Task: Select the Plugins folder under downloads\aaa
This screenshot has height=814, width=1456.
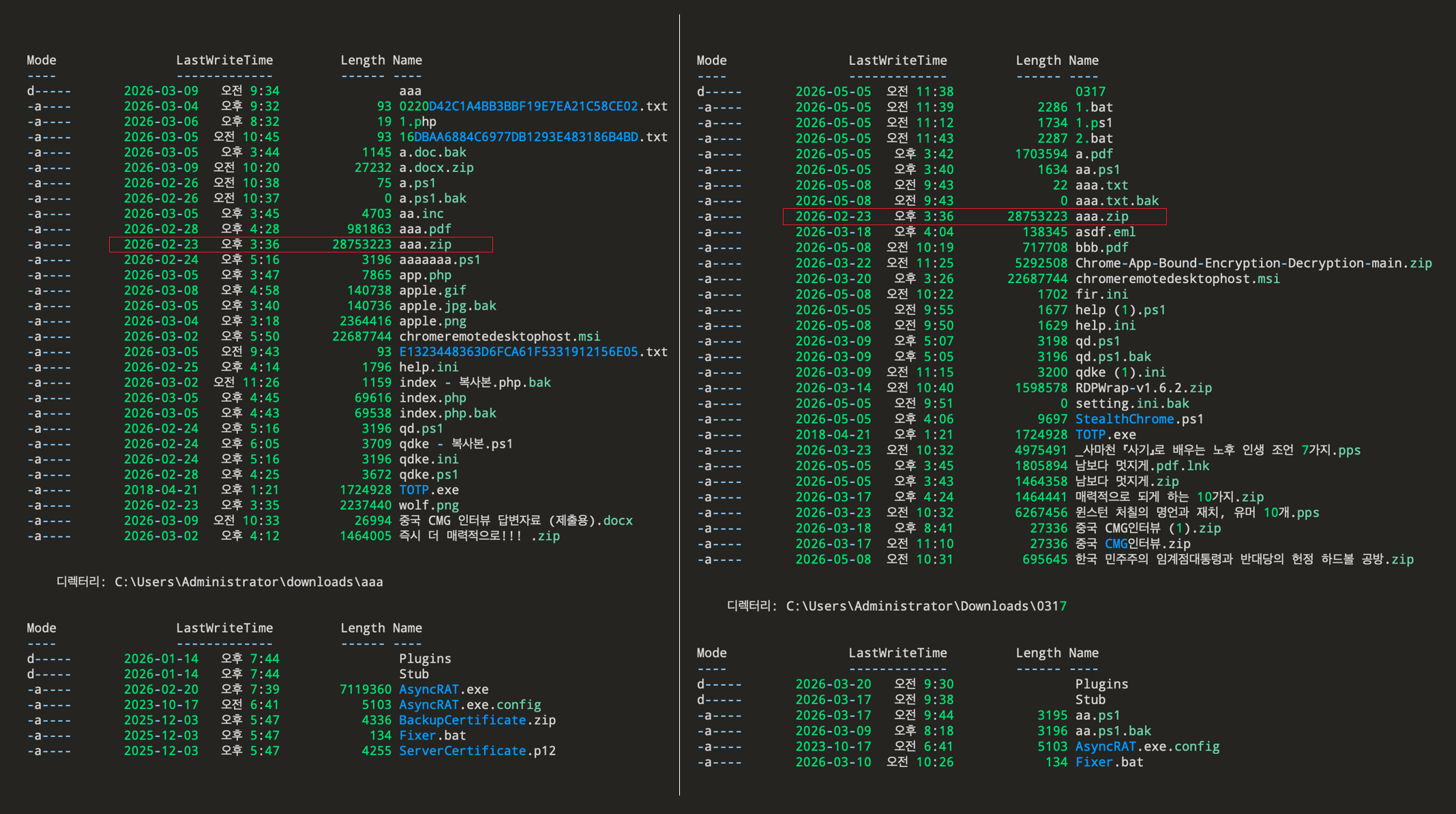Action: click(x=425, y=658)
